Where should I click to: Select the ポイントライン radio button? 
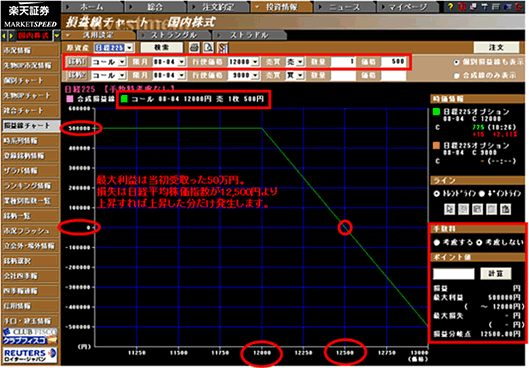(482, 193)
